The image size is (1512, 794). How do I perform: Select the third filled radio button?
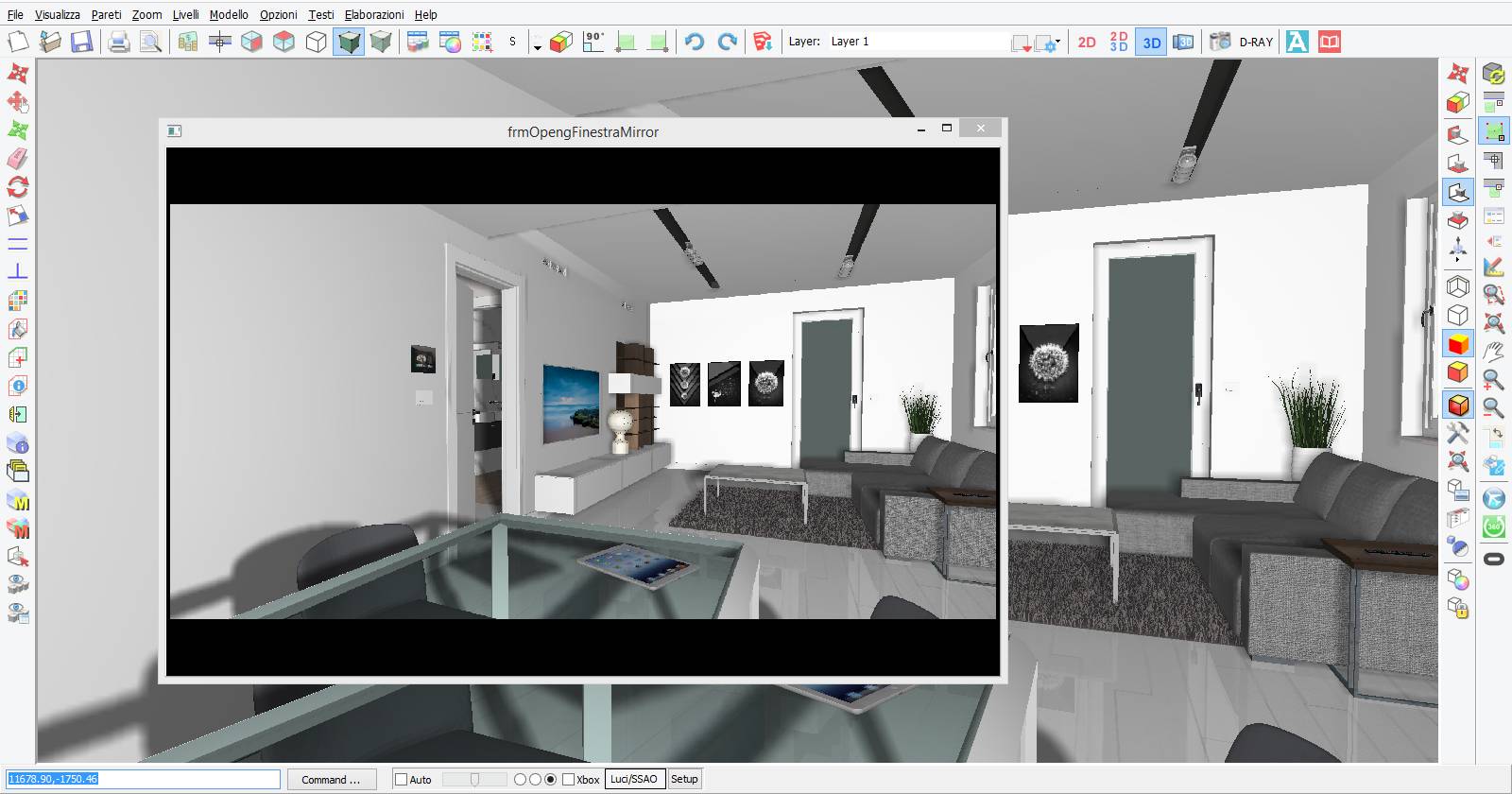pyautogui.click(x=550, y=780)
